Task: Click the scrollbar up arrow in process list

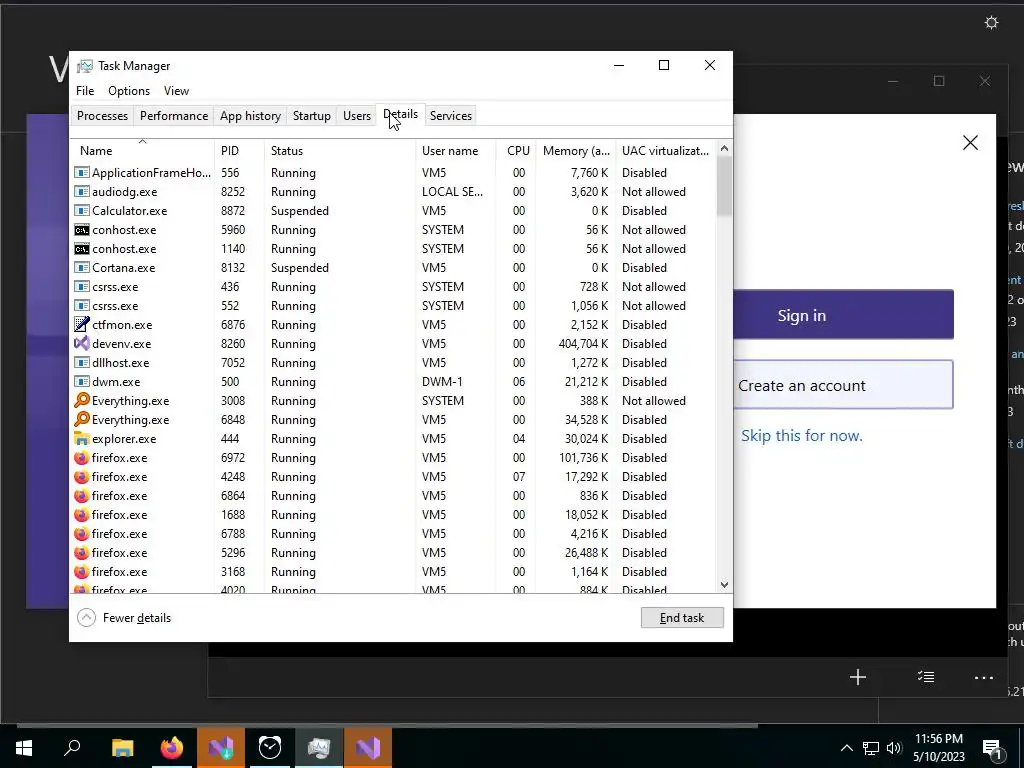Action: click(x=724, y=149)
